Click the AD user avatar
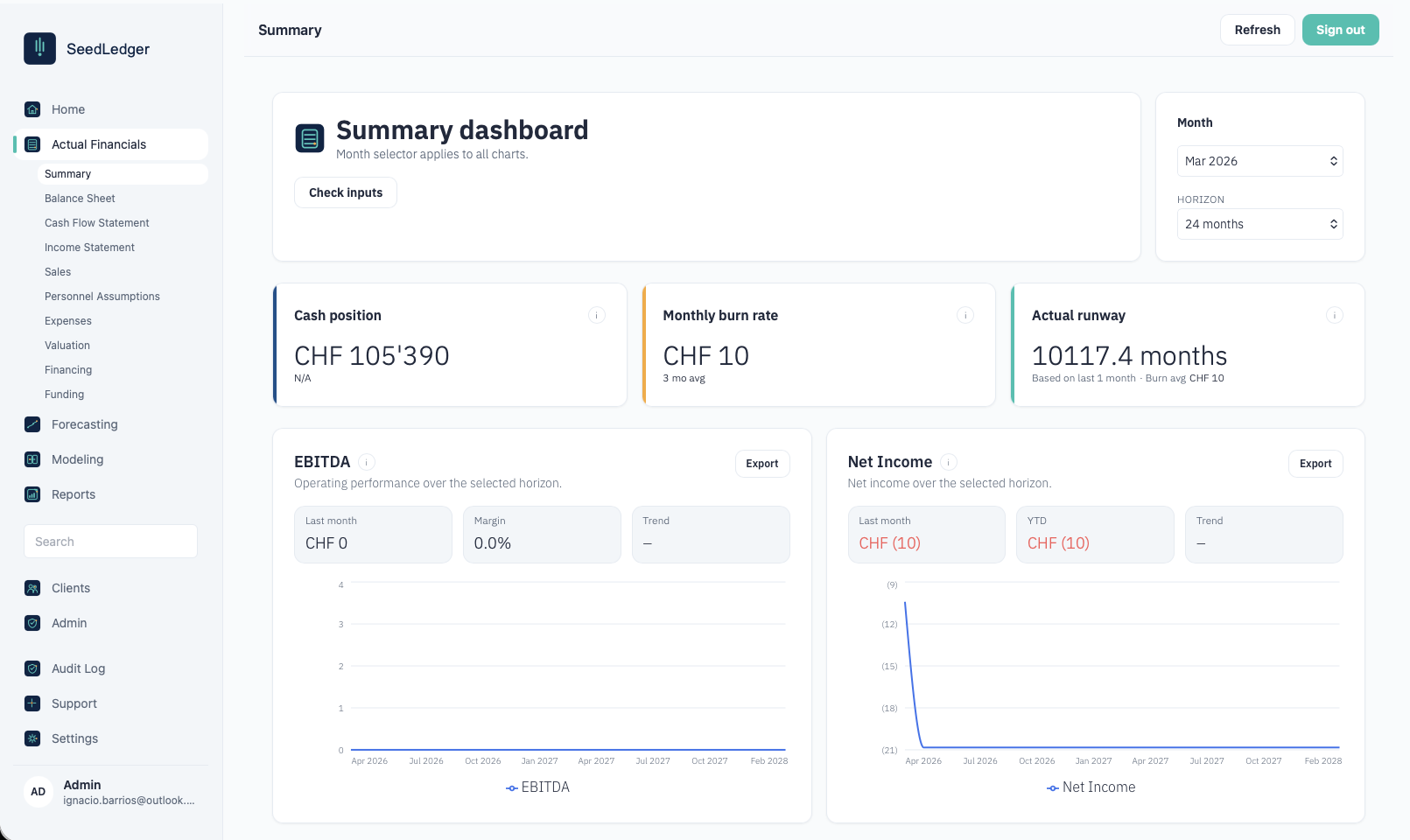The image size is (1410, 840). coord(39,792)
